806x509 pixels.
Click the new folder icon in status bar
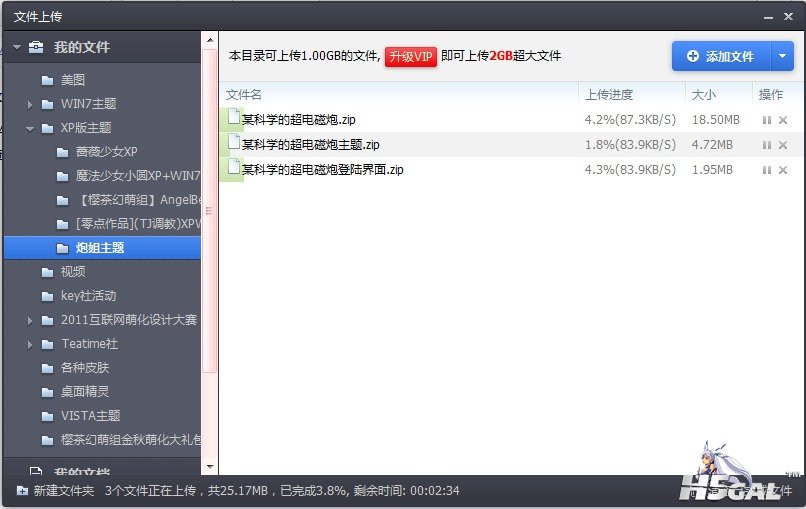[22, 491]
